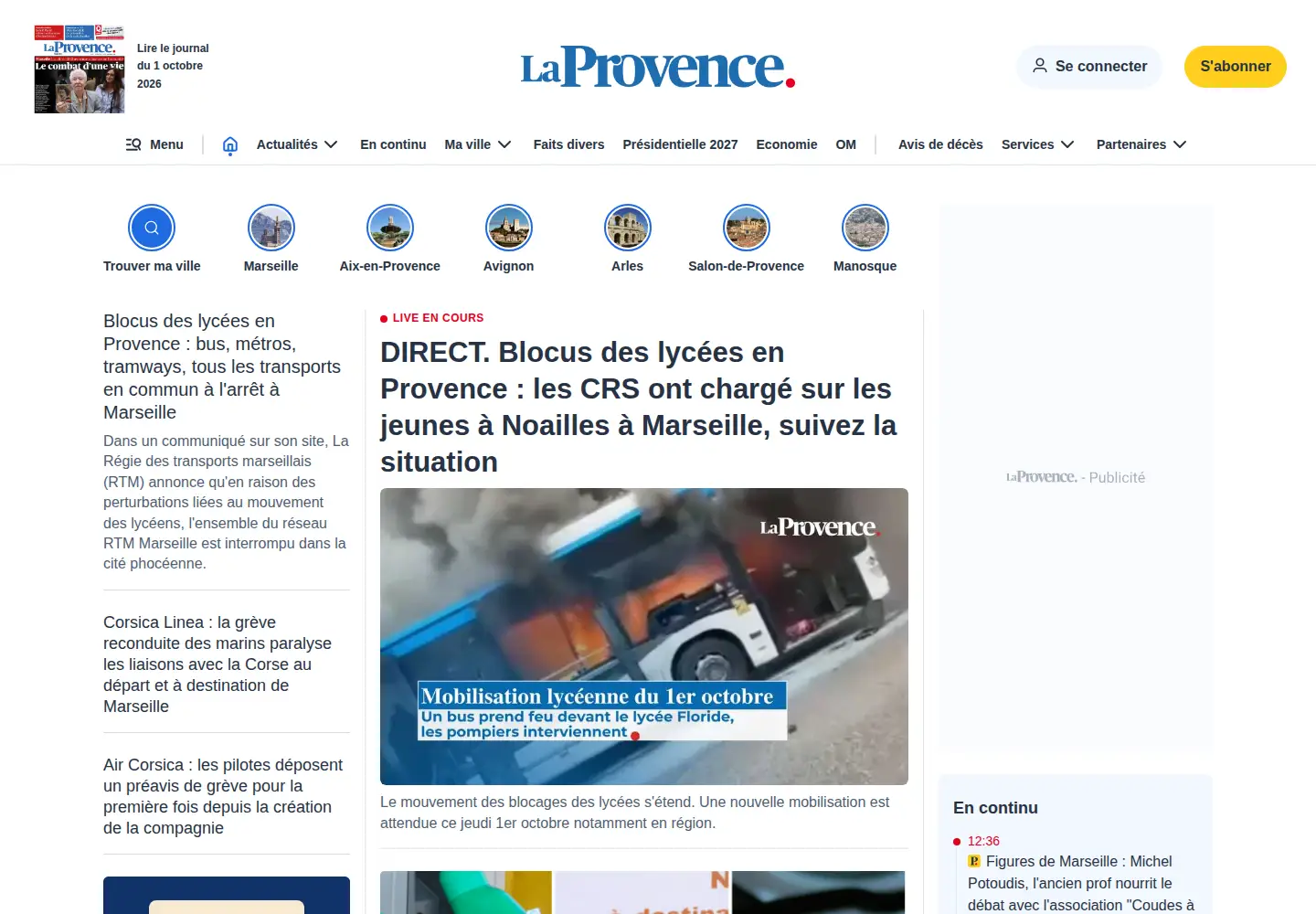This screenshot has height=914, width=1316.
Task: Open the DIRECT Blocus des lycées headline
Action: point(639,407)
